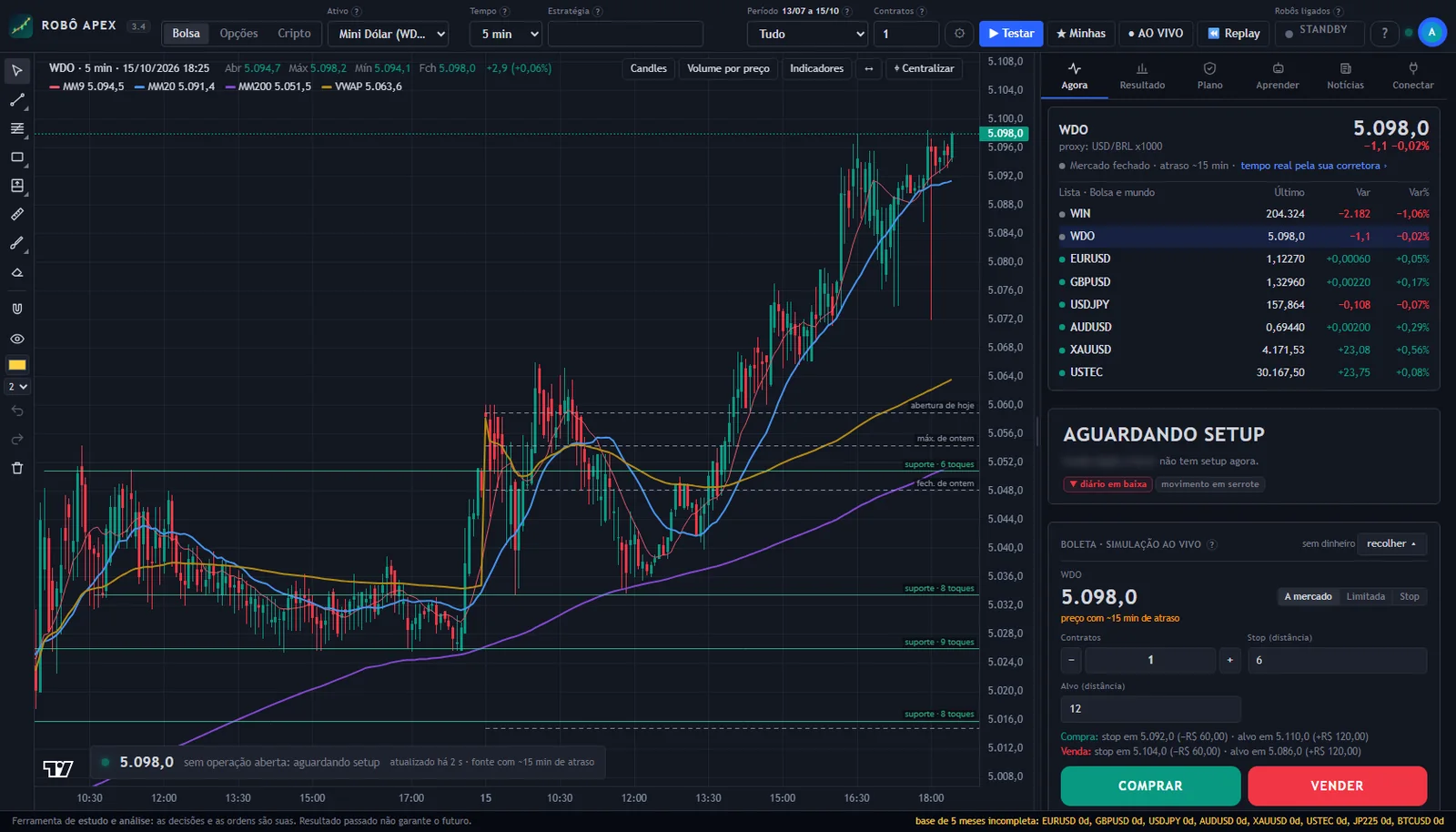This screenshot has height=832, width=1456.
Task: Select the trend line drawing tool
Action: 17,100
